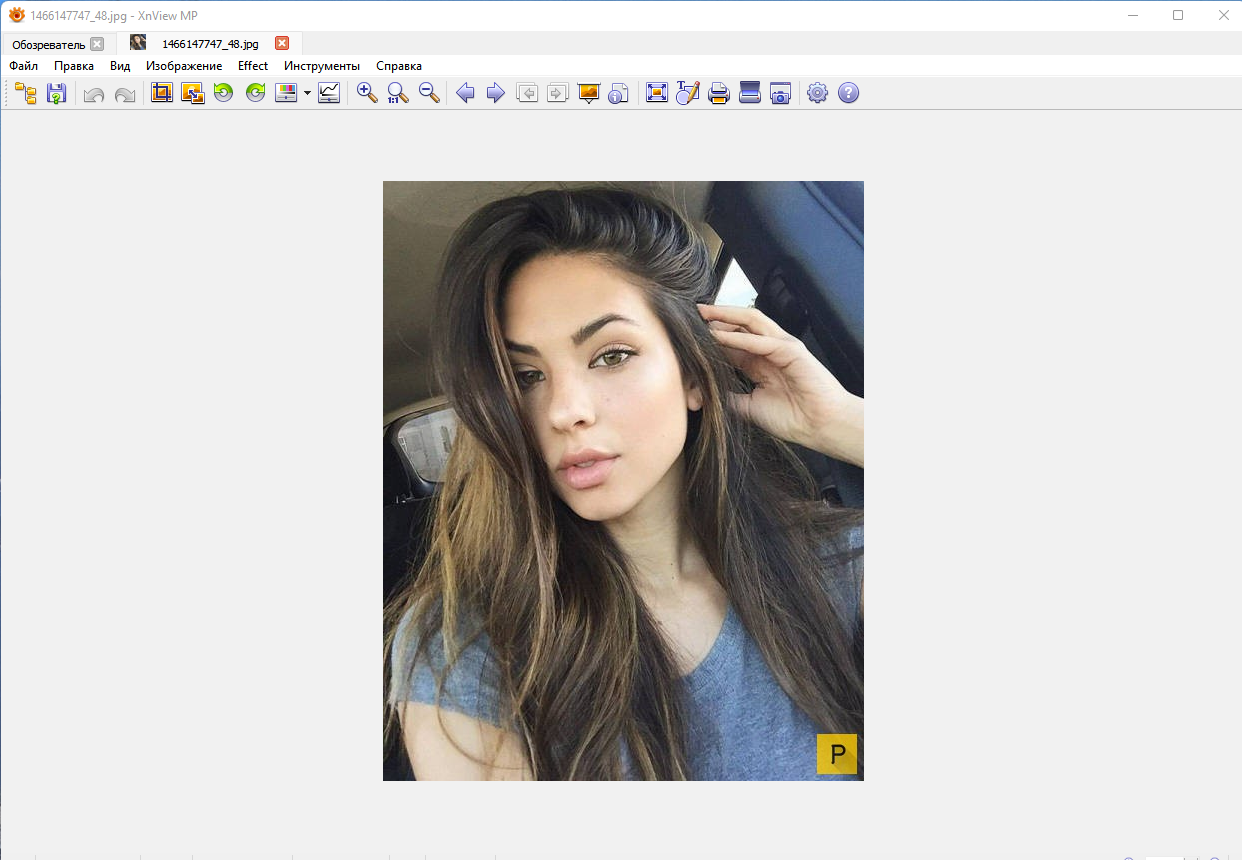Open the Инструменты menu
The height and width of the screenshot is (860, 1242).
[x=322, y=66]
